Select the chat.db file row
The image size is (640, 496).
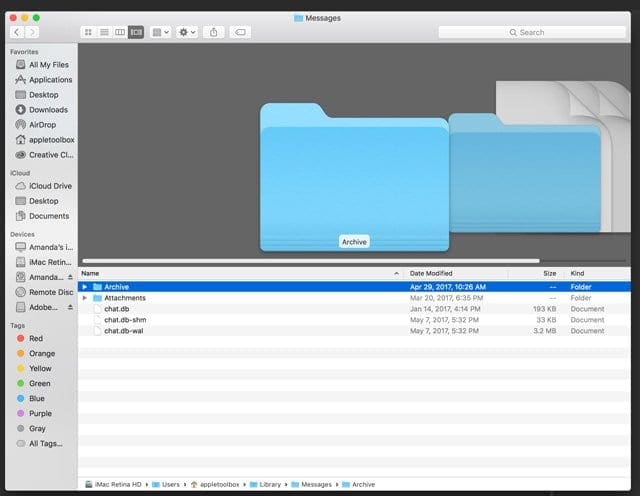coord(117,309)
